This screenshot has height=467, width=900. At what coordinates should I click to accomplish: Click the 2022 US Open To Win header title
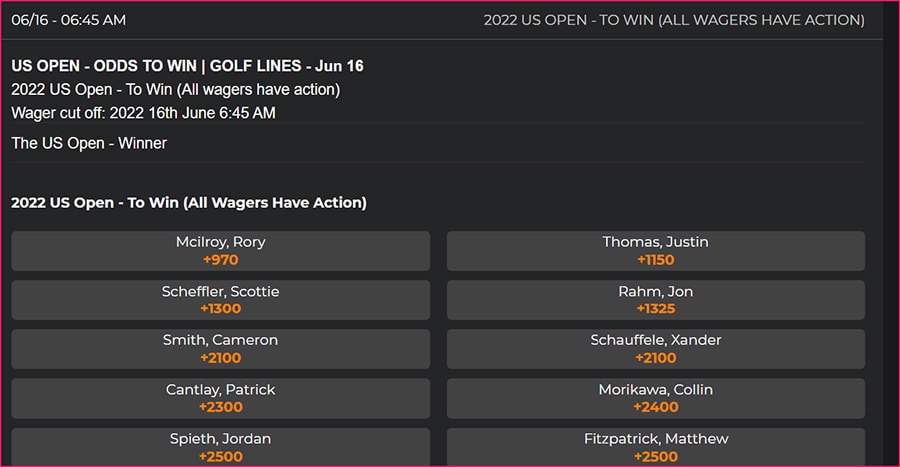pyautogui.click(x=674, y=20)
